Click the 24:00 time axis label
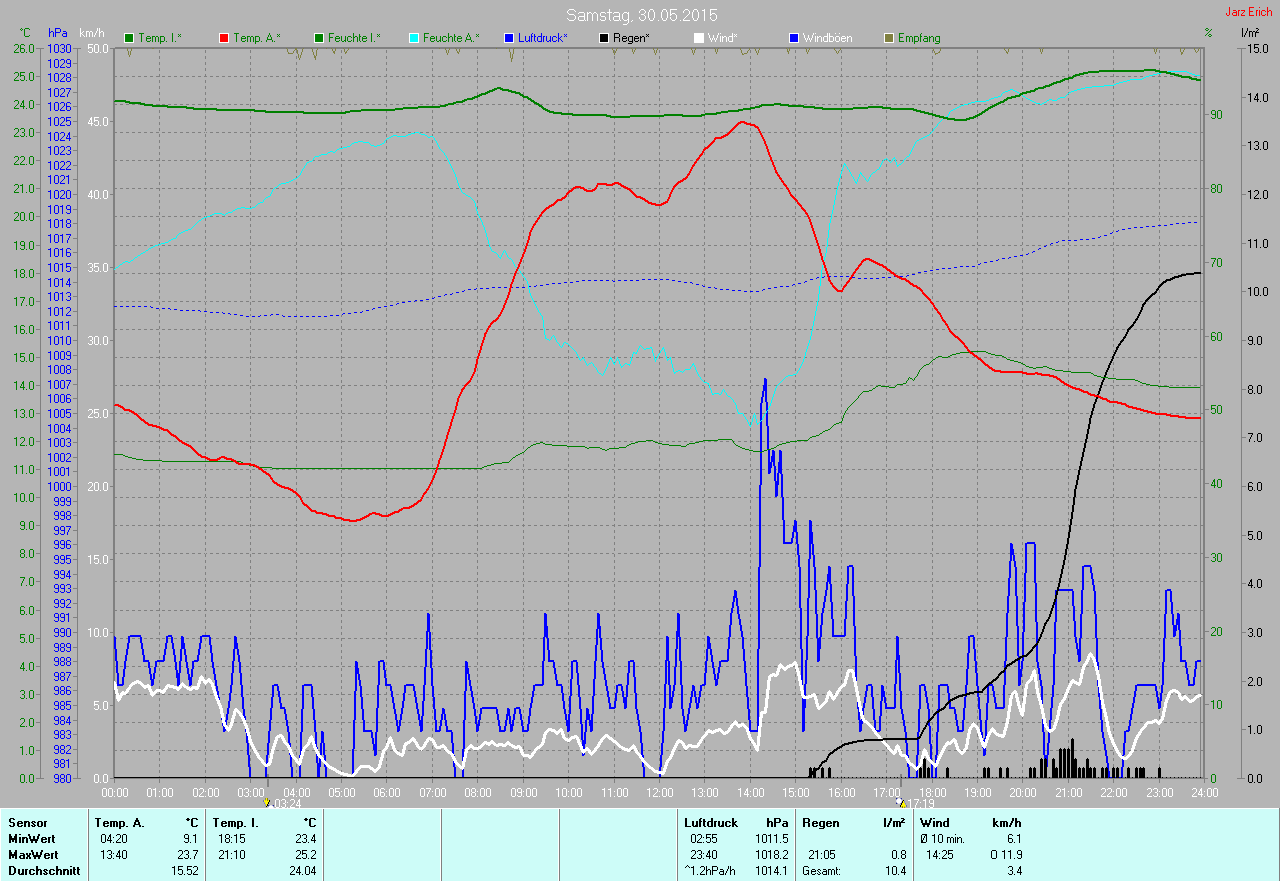This screenshot has height=881, width=1280. 1204,792
